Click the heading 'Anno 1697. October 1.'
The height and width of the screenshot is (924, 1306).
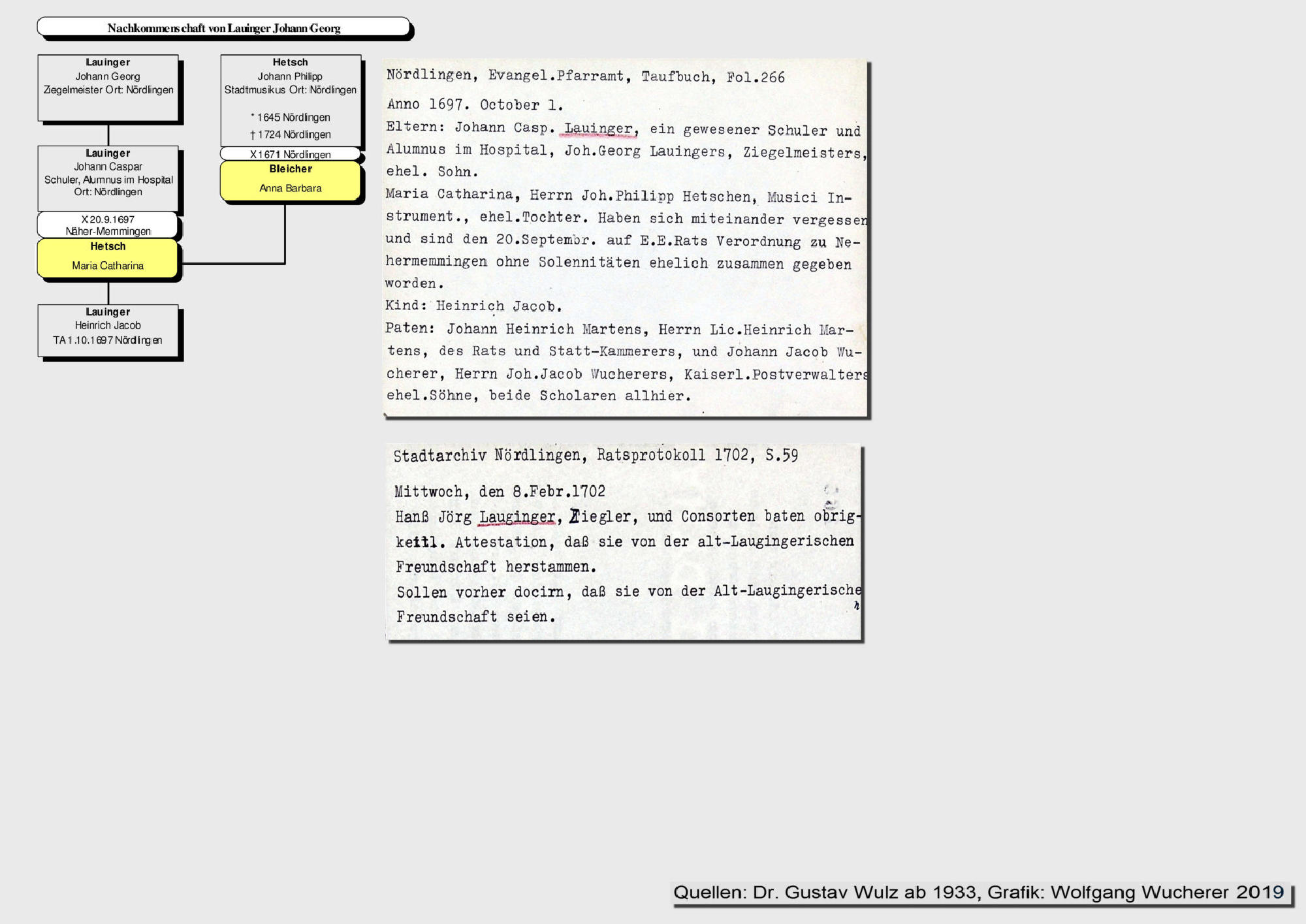[475, 104]
